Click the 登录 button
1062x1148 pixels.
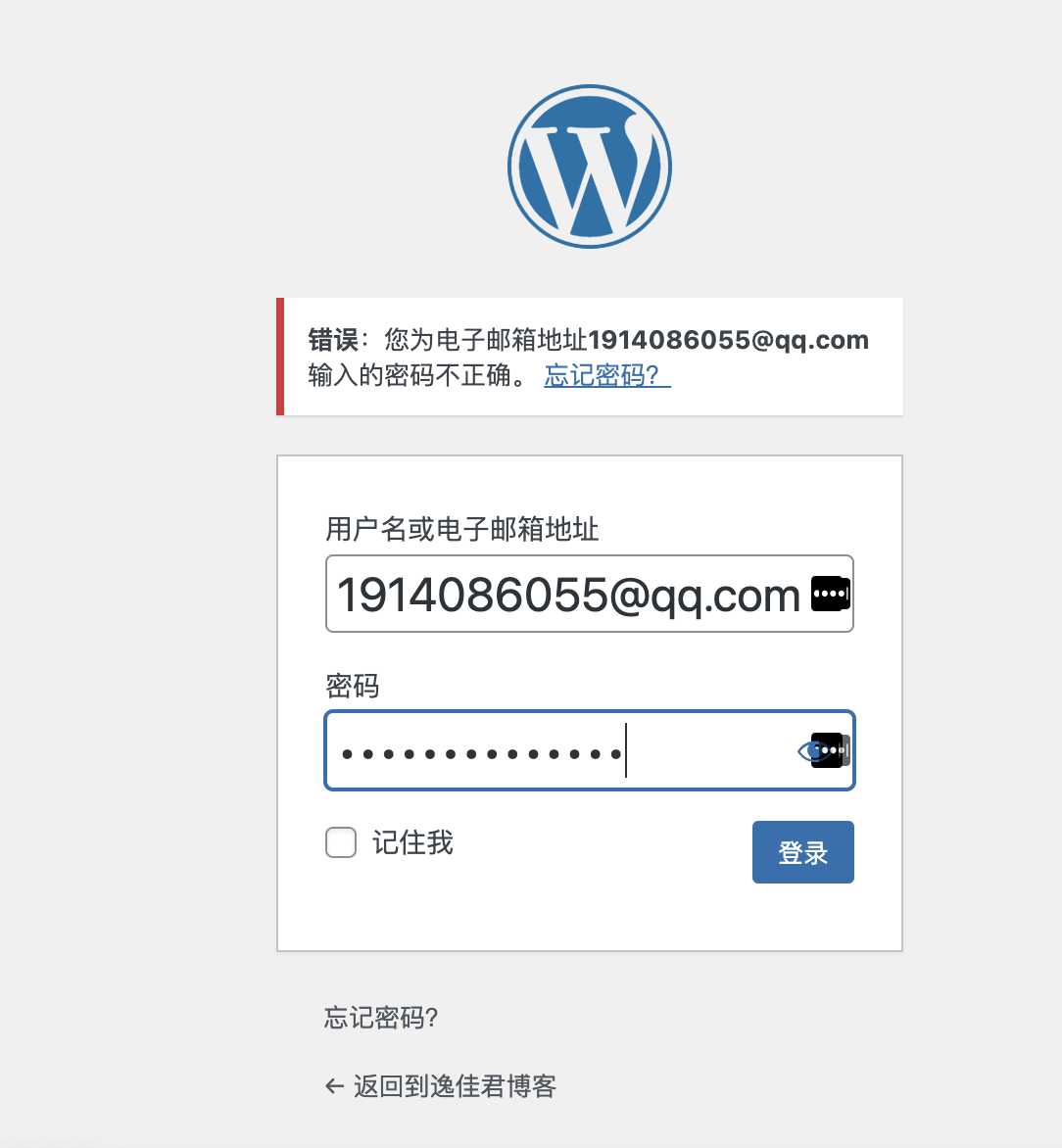tap(802, 852)
